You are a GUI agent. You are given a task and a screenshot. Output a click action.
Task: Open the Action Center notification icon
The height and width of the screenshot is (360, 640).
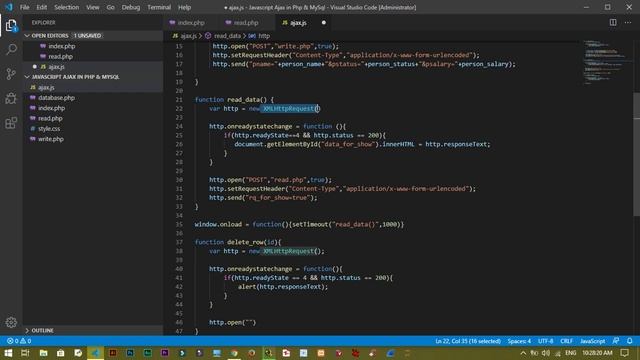(x=625, y=353)
